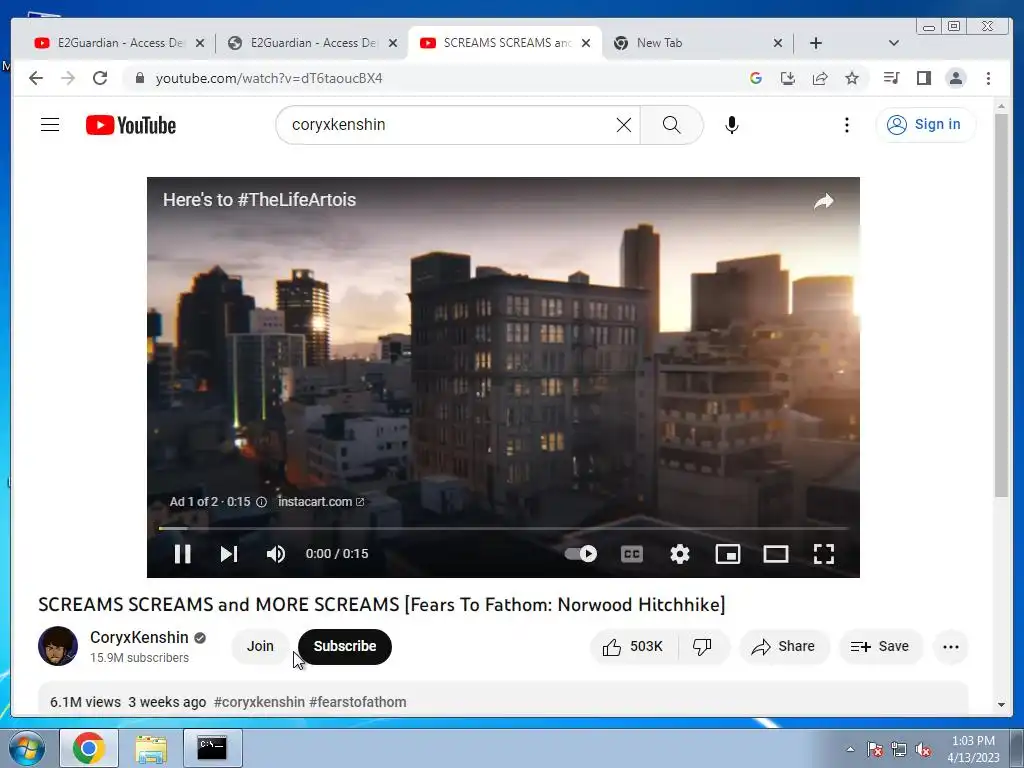Install app from address bar icon

click(x=788, y=78)
